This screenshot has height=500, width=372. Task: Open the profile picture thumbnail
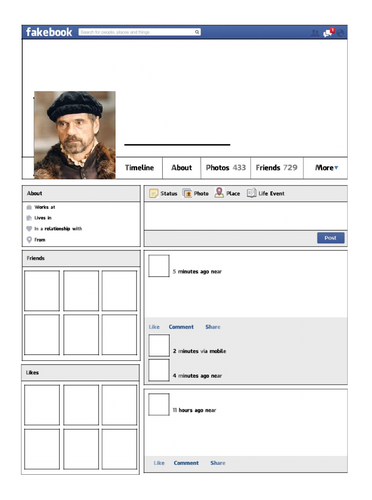[x=75, y=135]
